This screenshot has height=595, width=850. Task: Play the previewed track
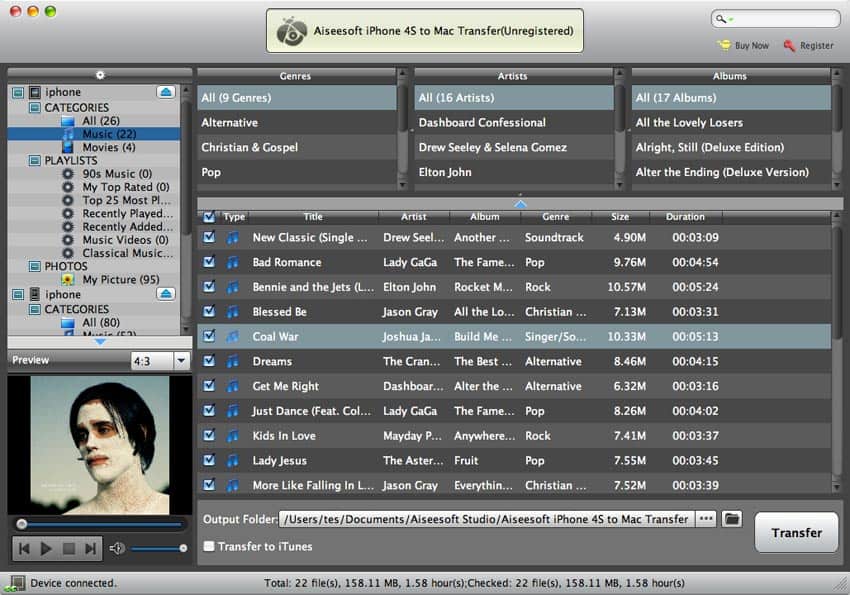pyautogui.click(x=46, y=549)
